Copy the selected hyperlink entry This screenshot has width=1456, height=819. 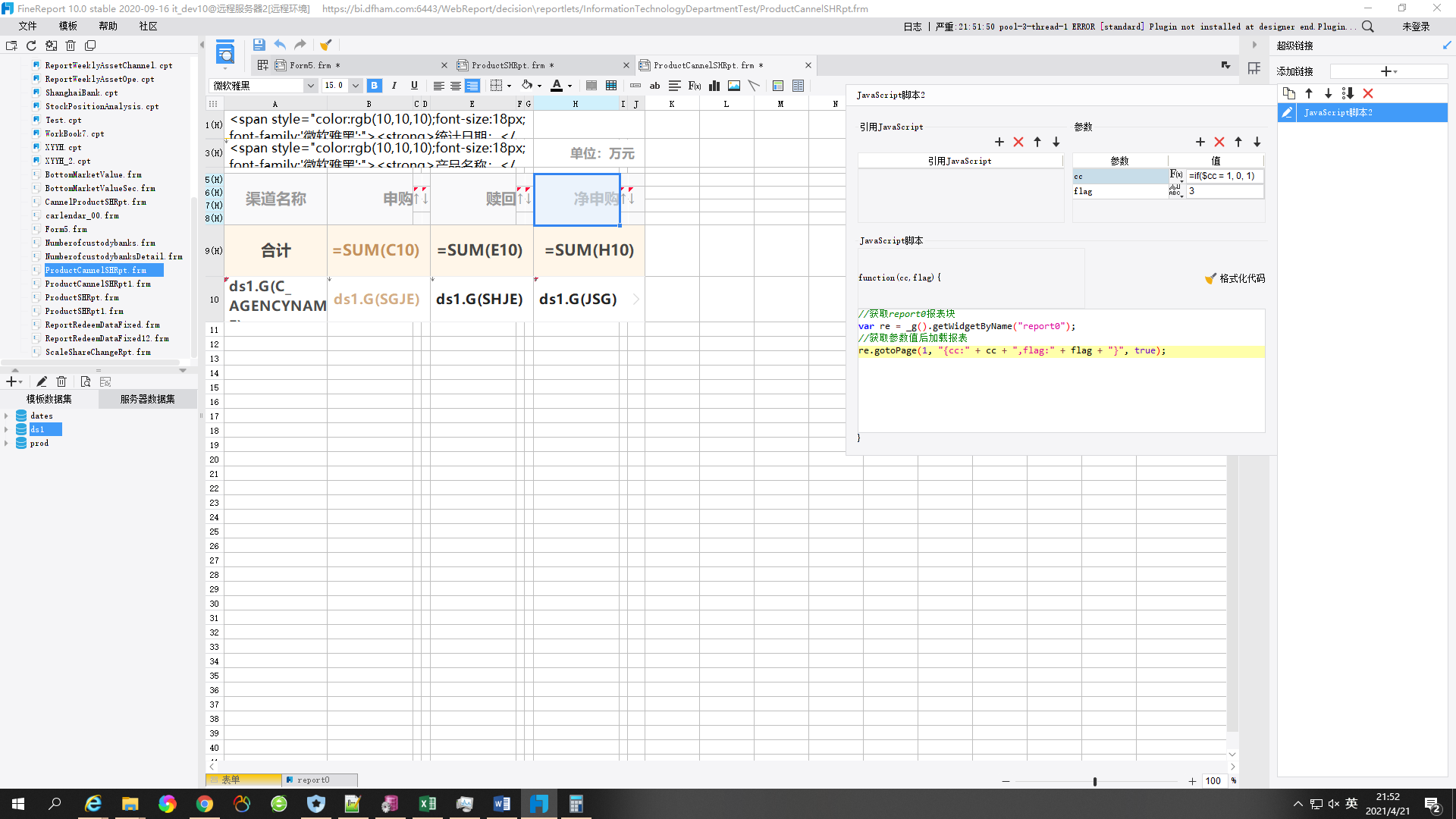point(1289,93)
